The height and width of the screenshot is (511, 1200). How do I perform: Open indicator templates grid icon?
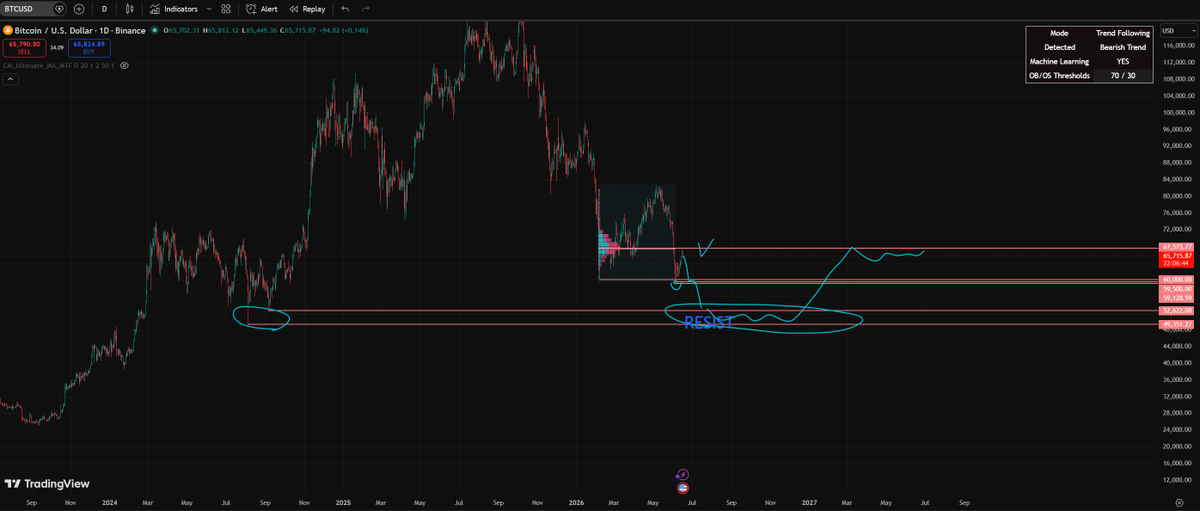(x=226, y=8)
